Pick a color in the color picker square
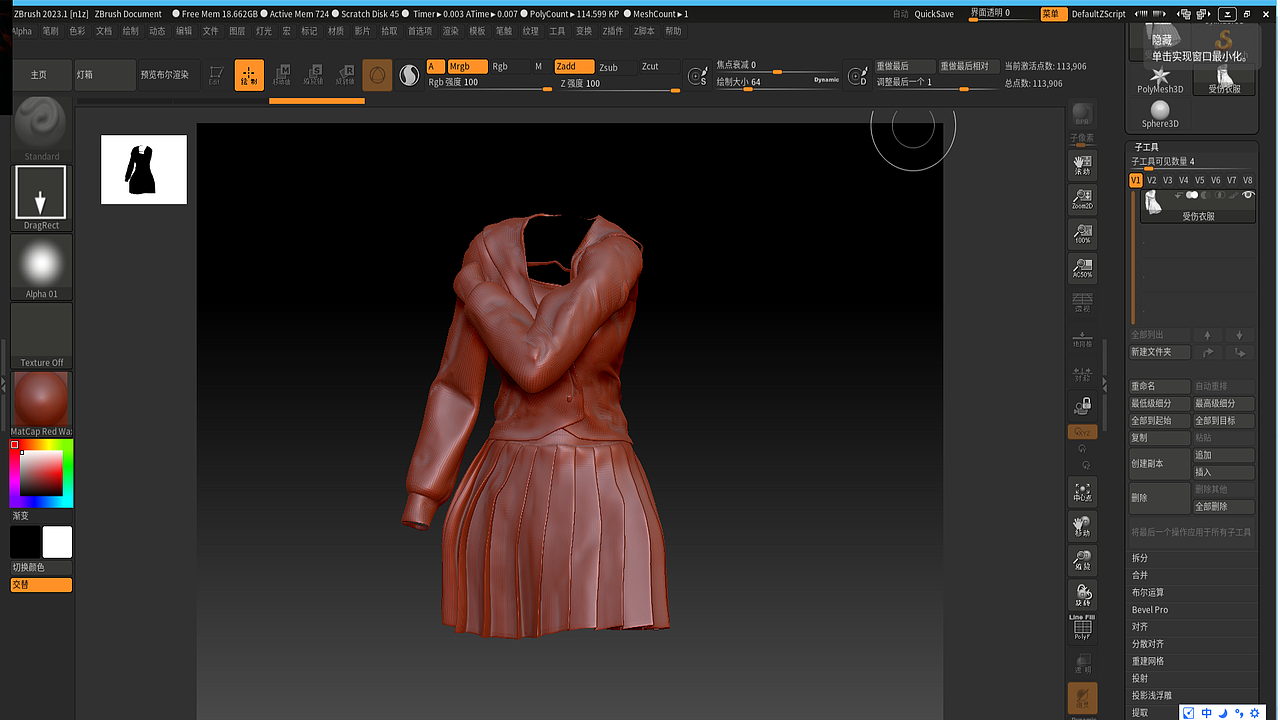 point(41,472)
